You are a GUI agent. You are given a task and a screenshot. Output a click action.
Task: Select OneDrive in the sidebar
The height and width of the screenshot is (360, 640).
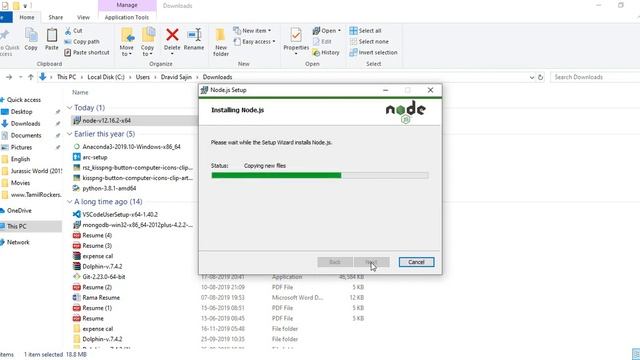(x=19, y=211)
